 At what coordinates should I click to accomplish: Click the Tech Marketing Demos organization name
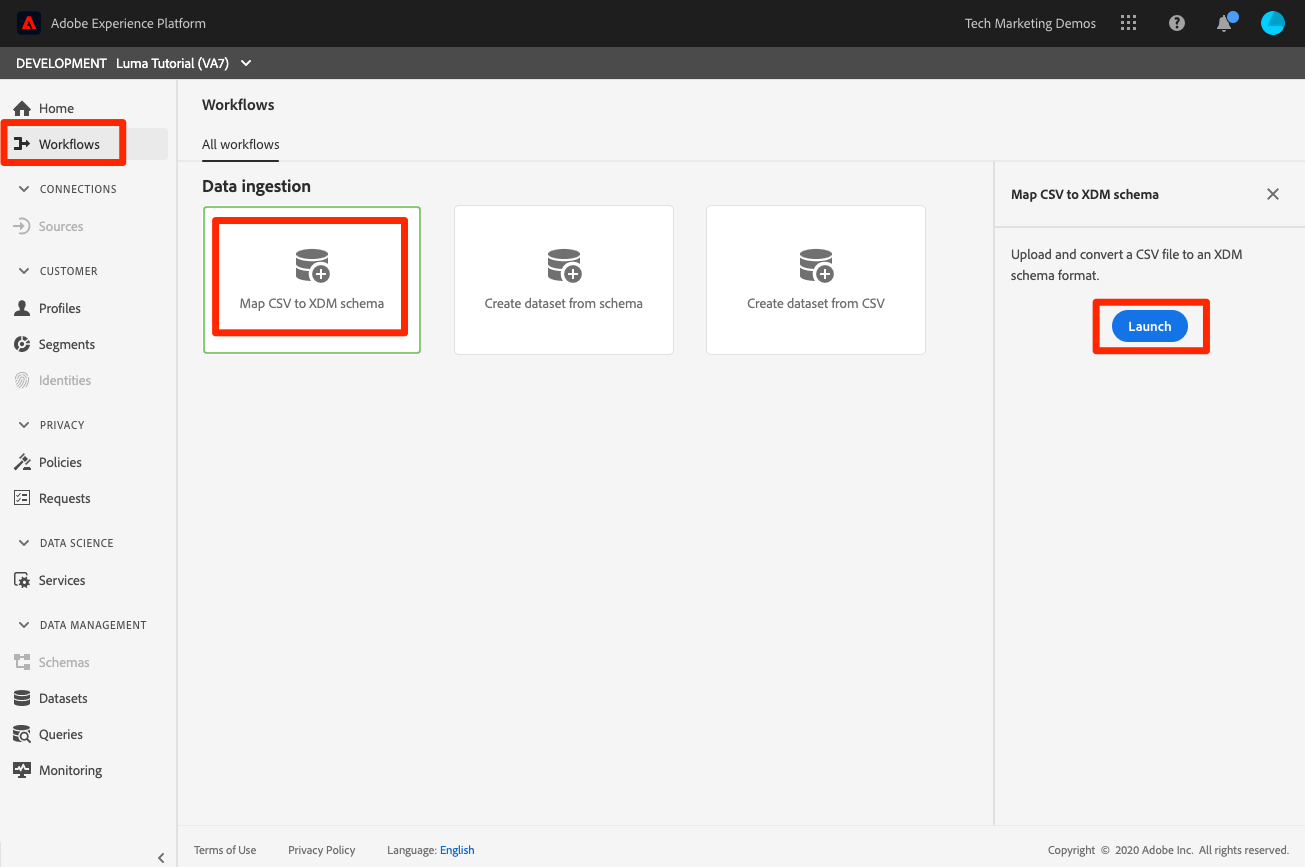tap(1030, 23)
